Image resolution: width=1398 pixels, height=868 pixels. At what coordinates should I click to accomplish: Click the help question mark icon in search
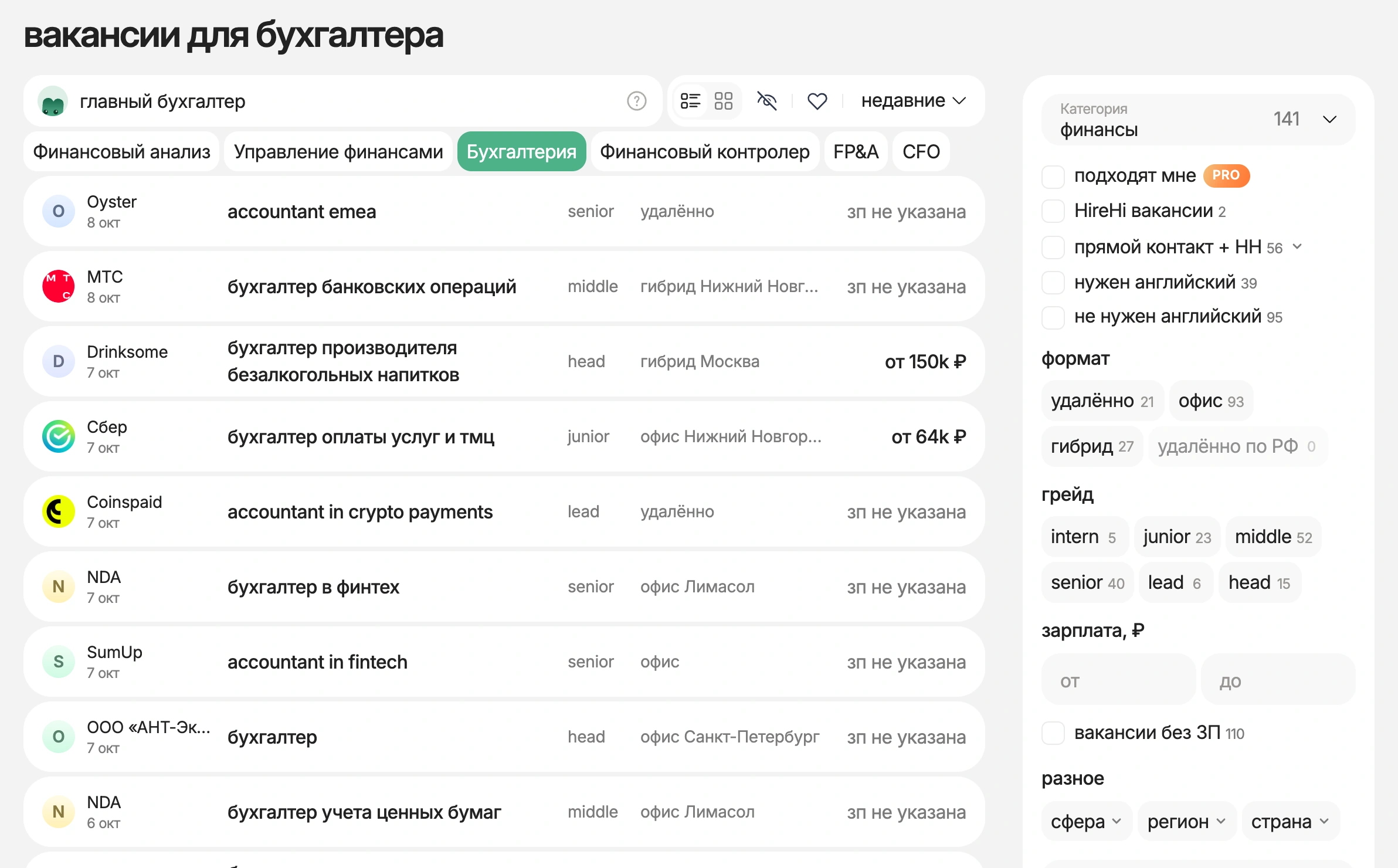coord(636,101)
